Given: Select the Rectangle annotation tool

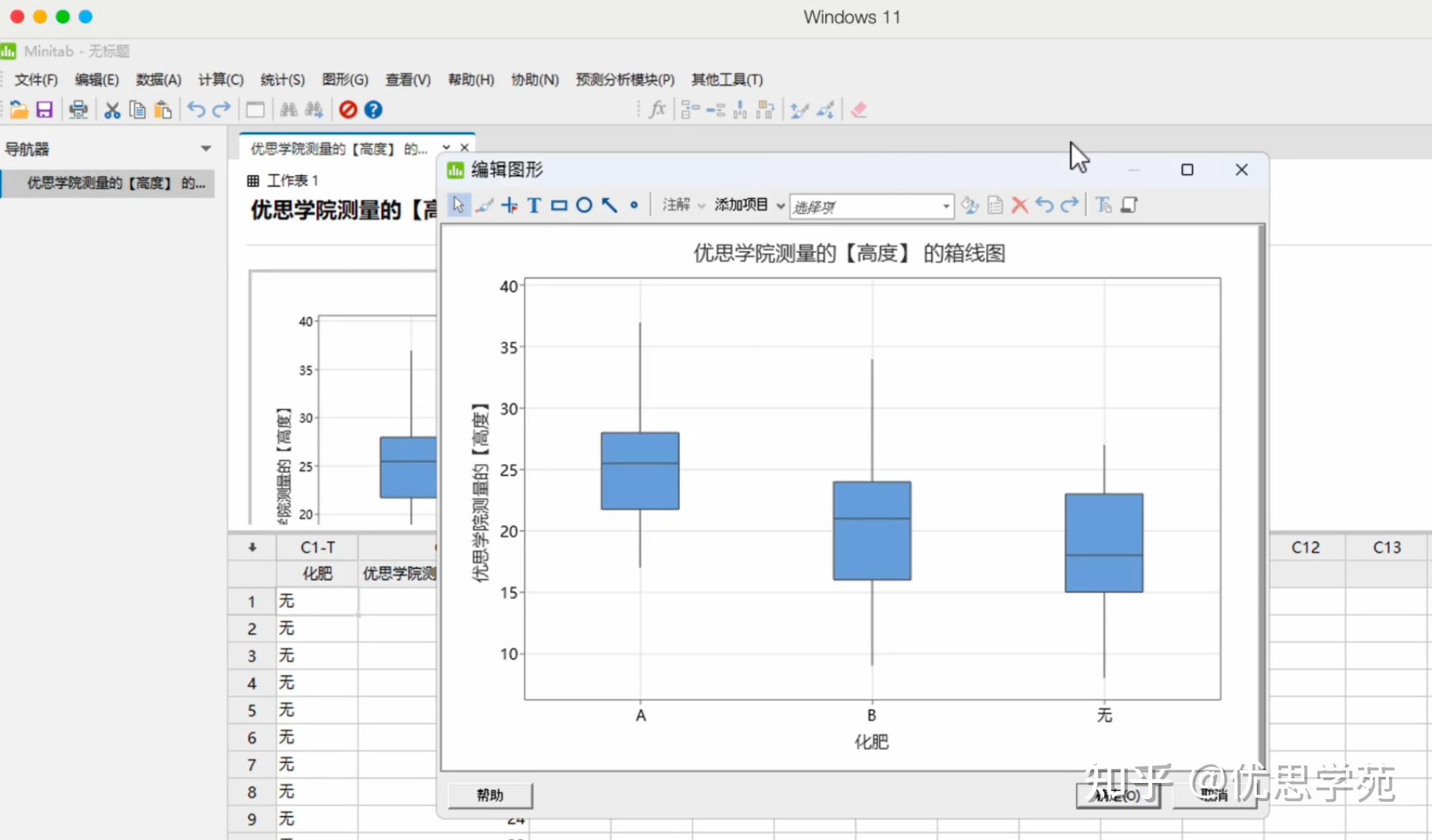Looking at the screenshot, I should [559, 205].
